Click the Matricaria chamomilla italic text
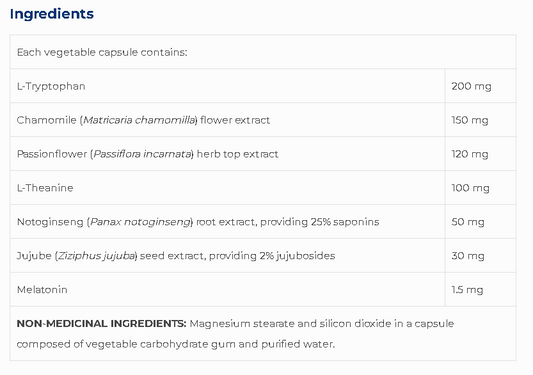The width and height of the screenshot is (533, 375). pyautogui.click(x=139, y=120)
